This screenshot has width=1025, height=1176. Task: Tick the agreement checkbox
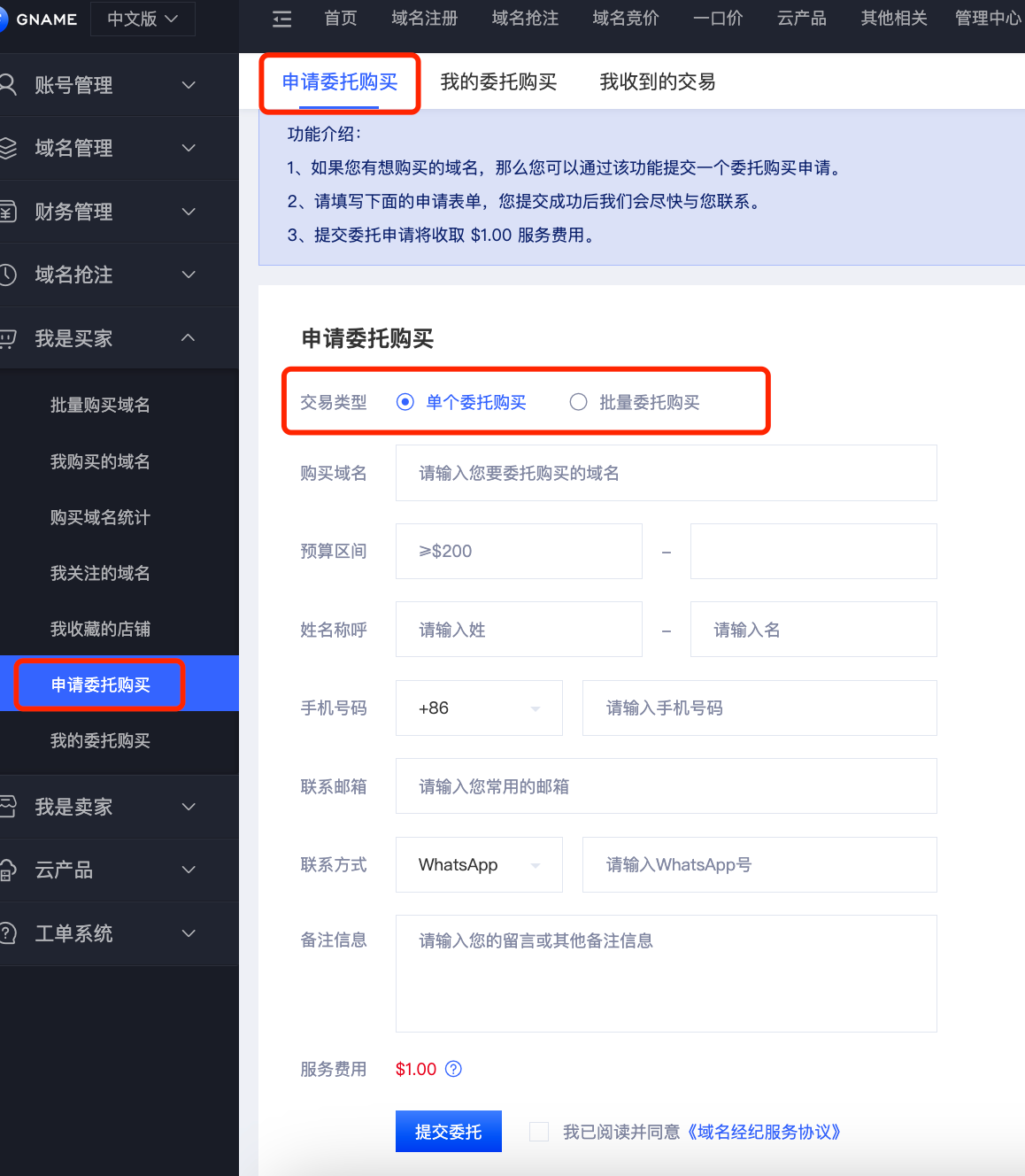[539, 1132]
